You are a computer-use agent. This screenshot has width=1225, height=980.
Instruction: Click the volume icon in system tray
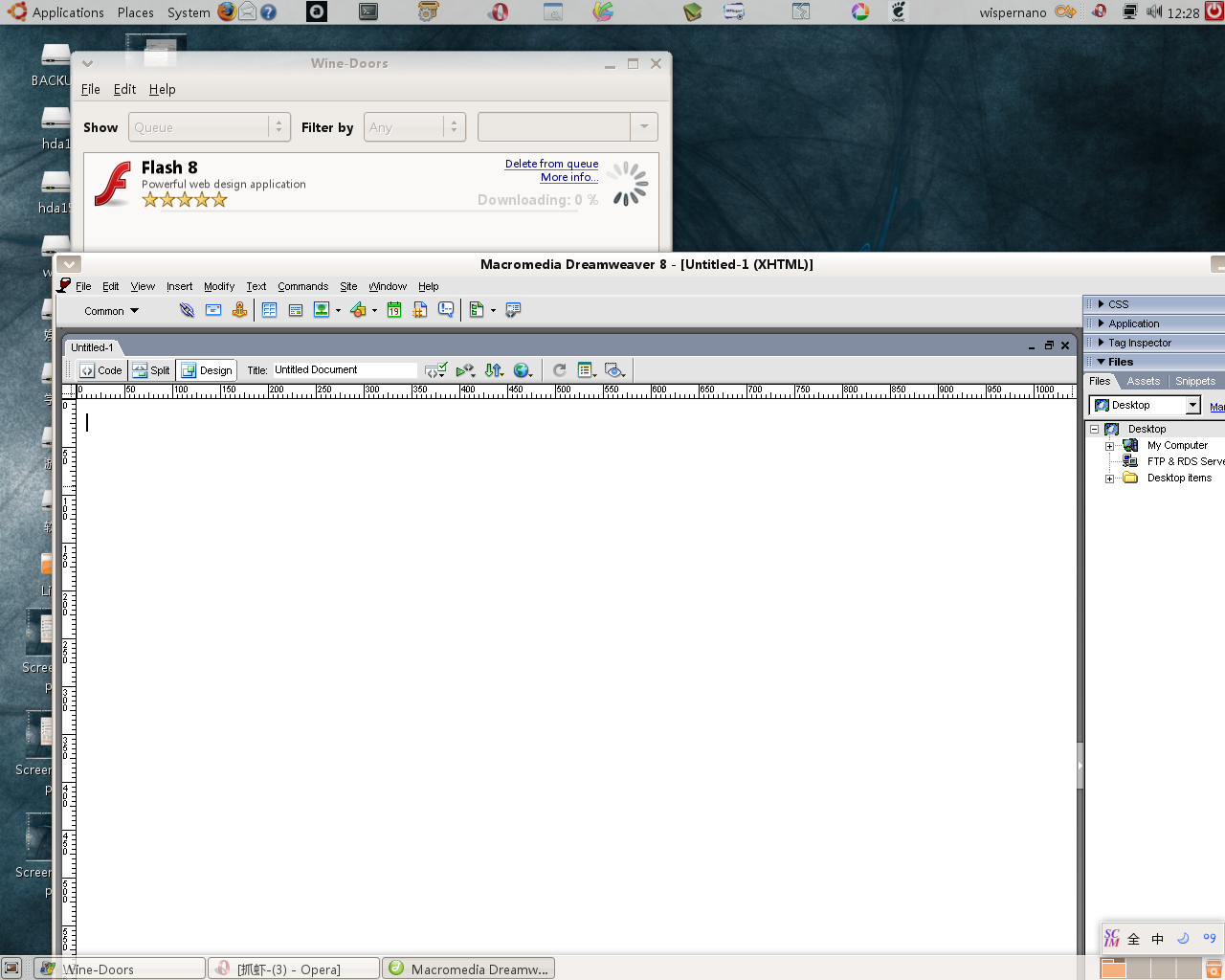(x=1154, y=11)
